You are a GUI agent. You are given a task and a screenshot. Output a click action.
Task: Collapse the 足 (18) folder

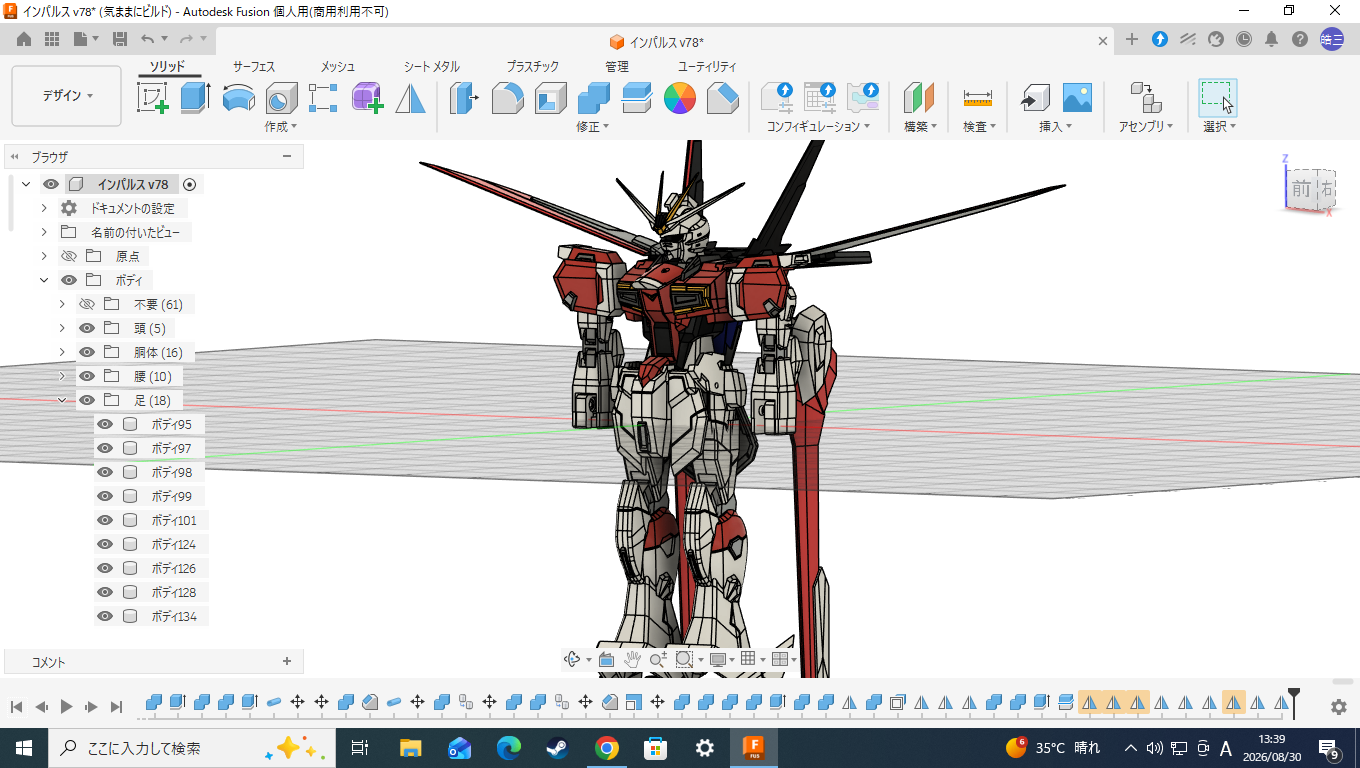[62, 400]
